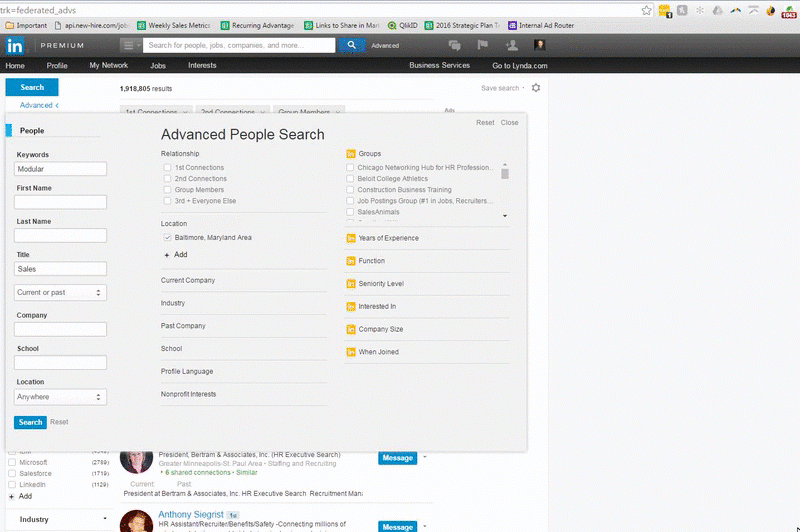Check Chicago Networking Hub for HR group
Image resolution: width=800 pixels, height=532 pixels.
point(350,167)
